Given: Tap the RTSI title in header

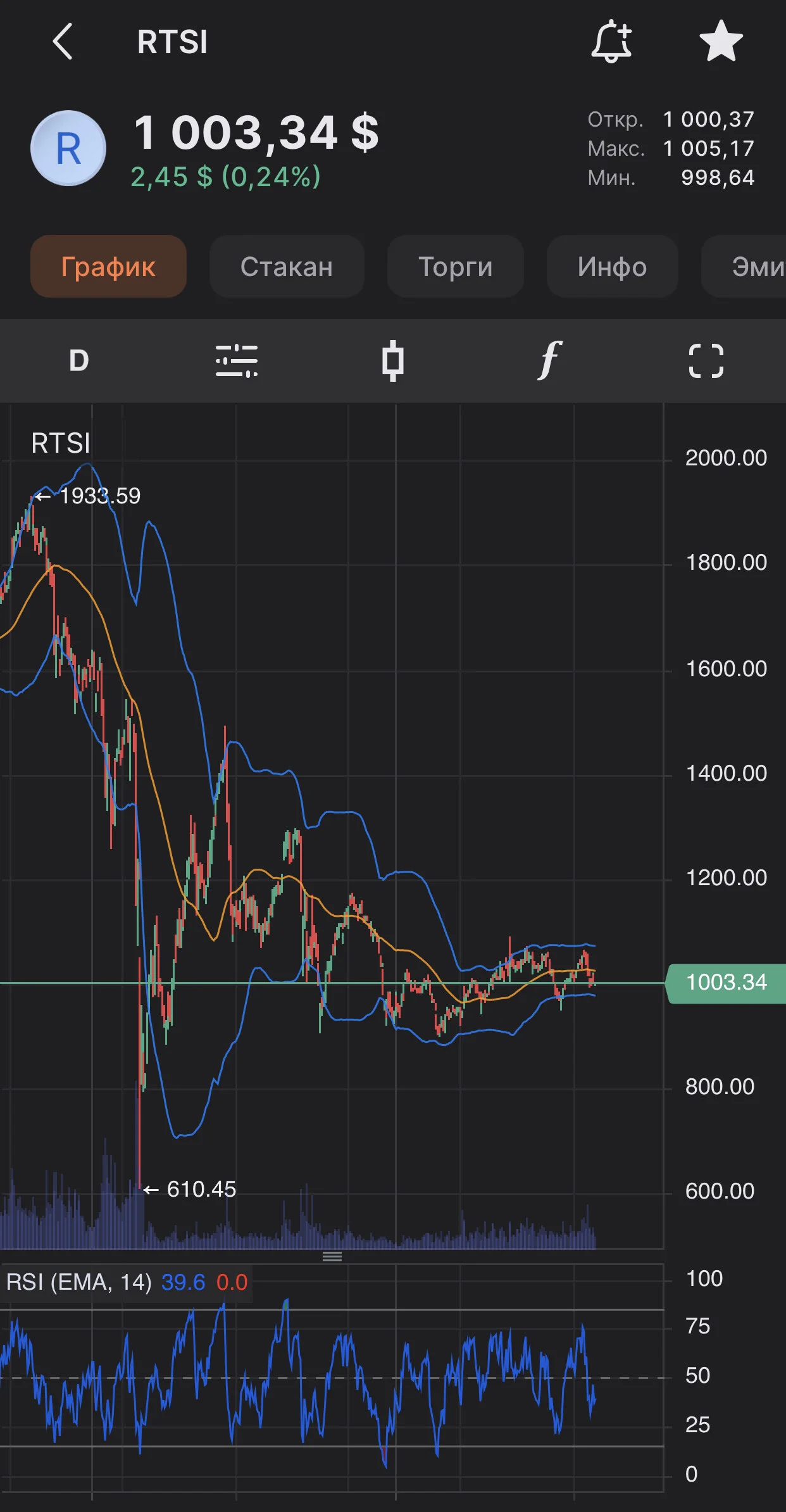Looking at the screenshot, I should 172,42.
